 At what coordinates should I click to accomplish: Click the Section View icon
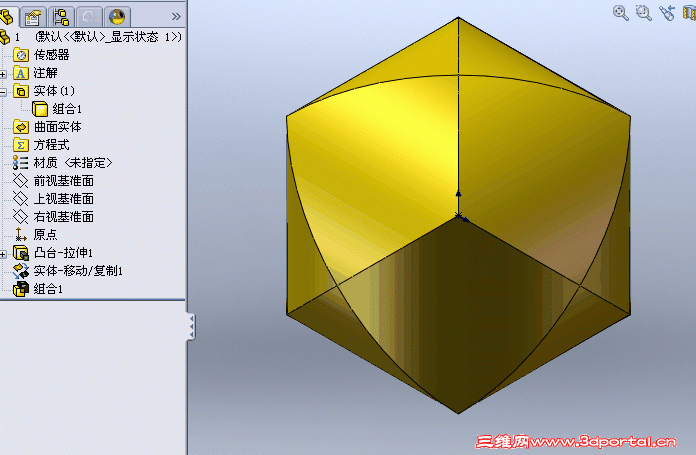click(689, 13)
